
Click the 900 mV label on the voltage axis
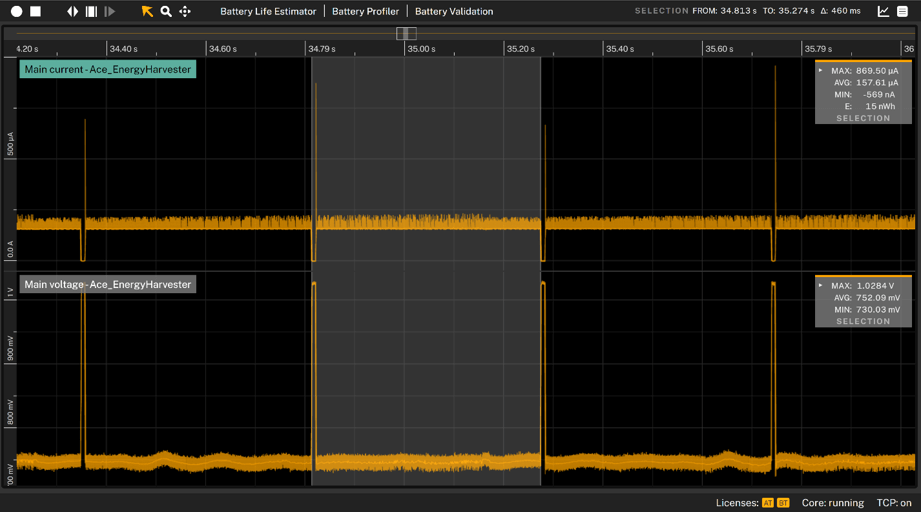[10, 349]
